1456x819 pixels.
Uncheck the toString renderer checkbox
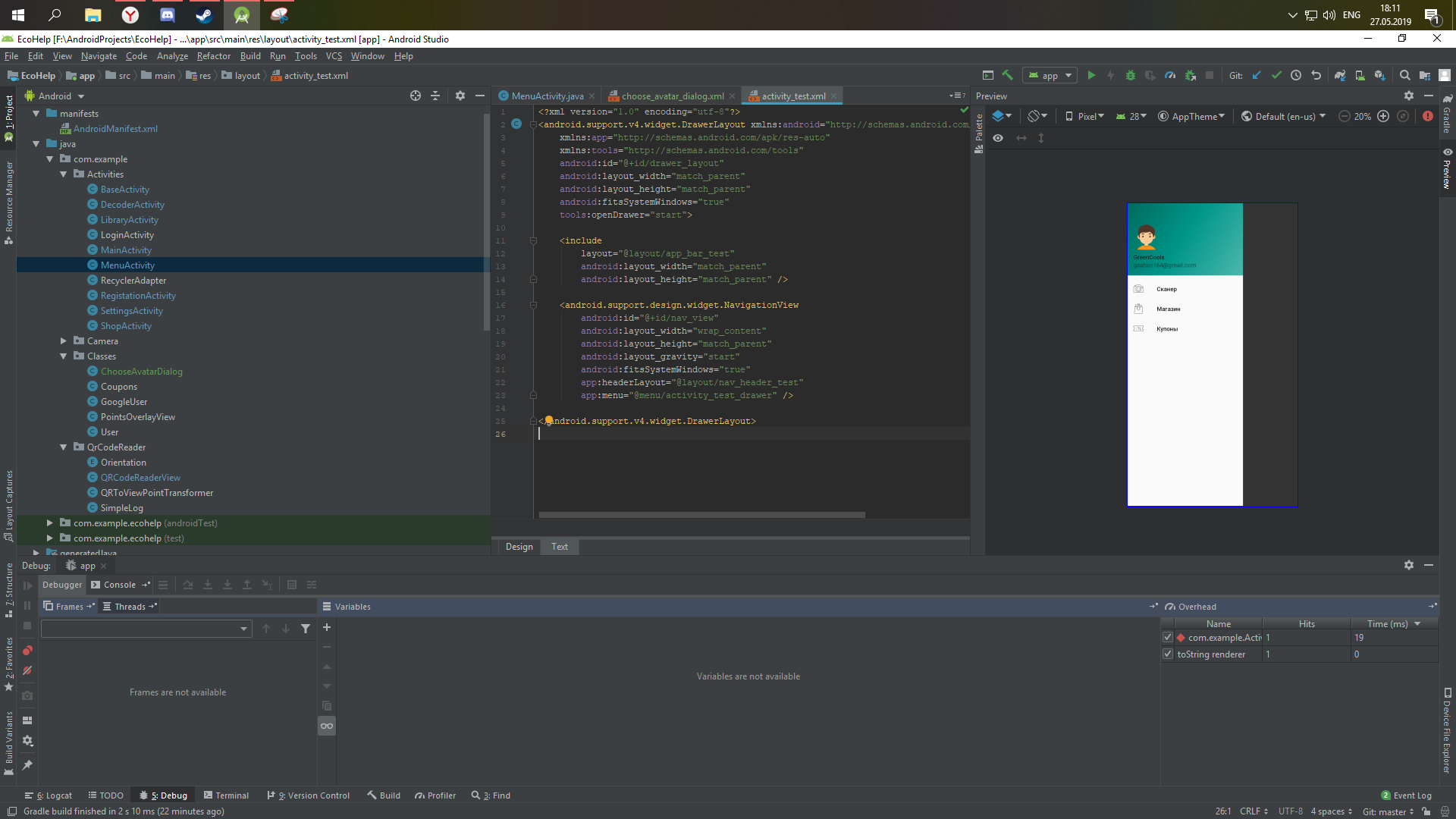click(1168, 654)
